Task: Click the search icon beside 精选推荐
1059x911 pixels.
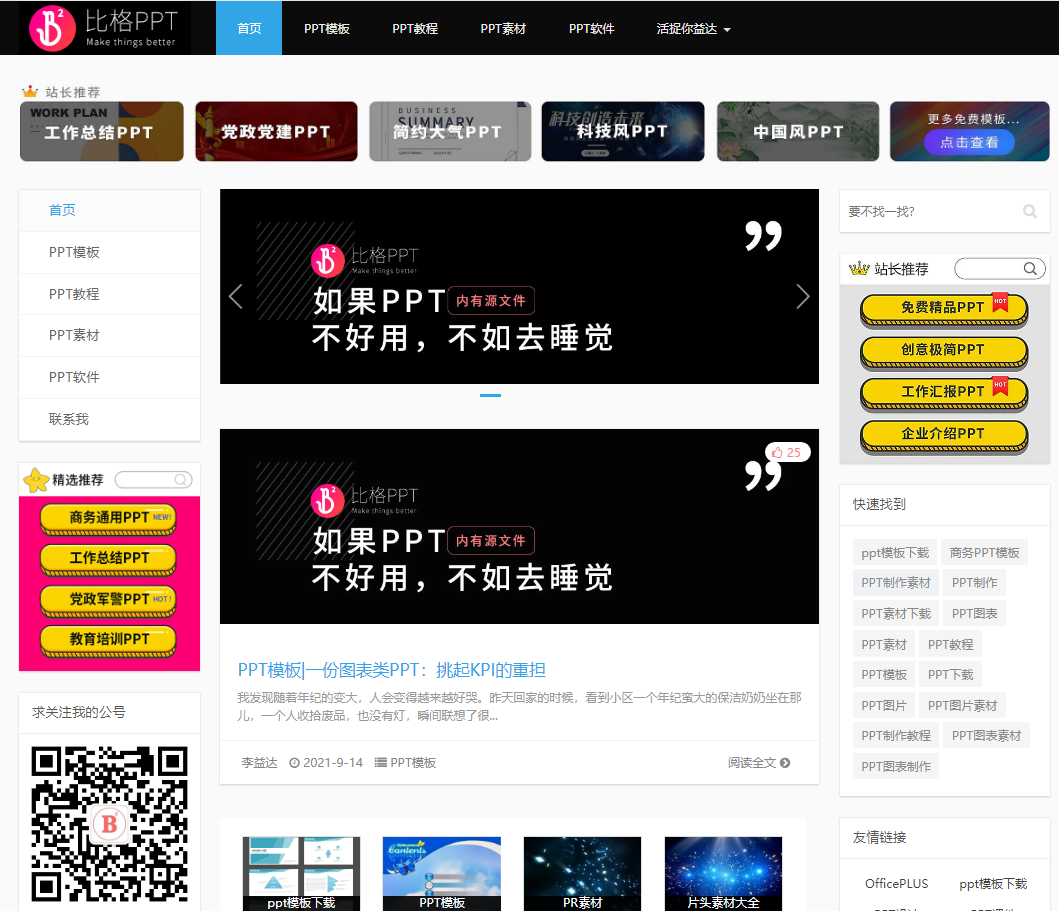Action: (x=180, y=479)
